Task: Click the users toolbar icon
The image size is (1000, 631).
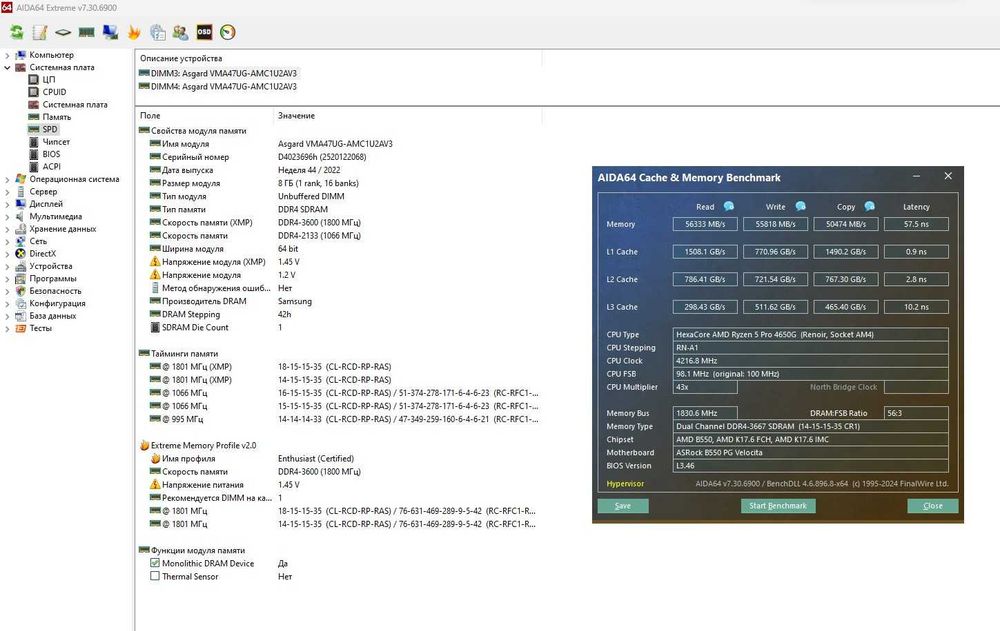Action: [180, 32]
